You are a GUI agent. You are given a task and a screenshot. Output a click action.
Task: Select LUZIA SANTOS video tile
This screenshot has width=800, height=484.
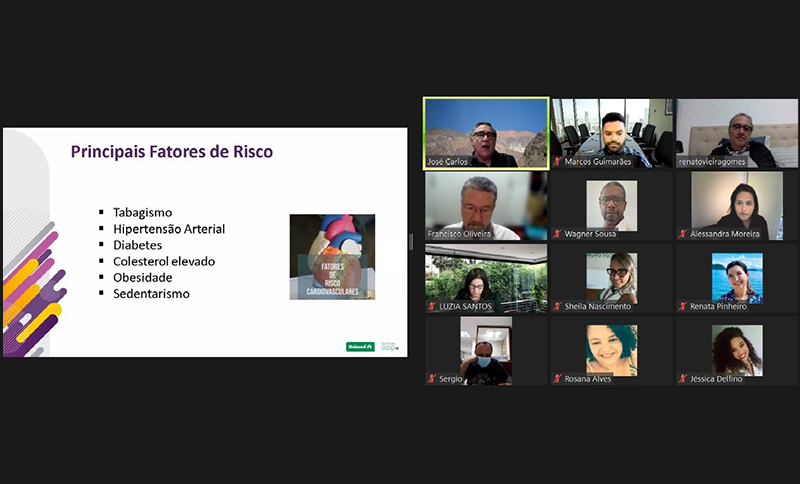486,278
